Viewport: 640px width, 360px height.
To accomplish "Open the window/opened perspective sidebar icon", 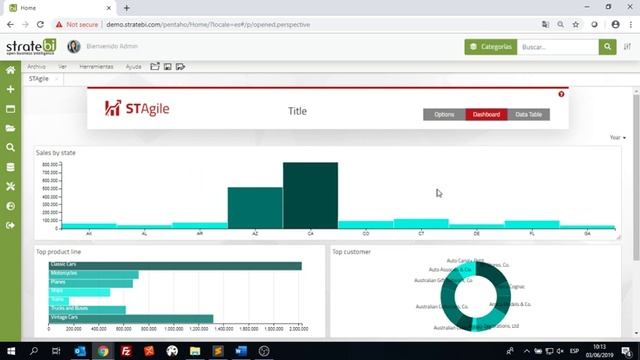I will pos(10,109).
